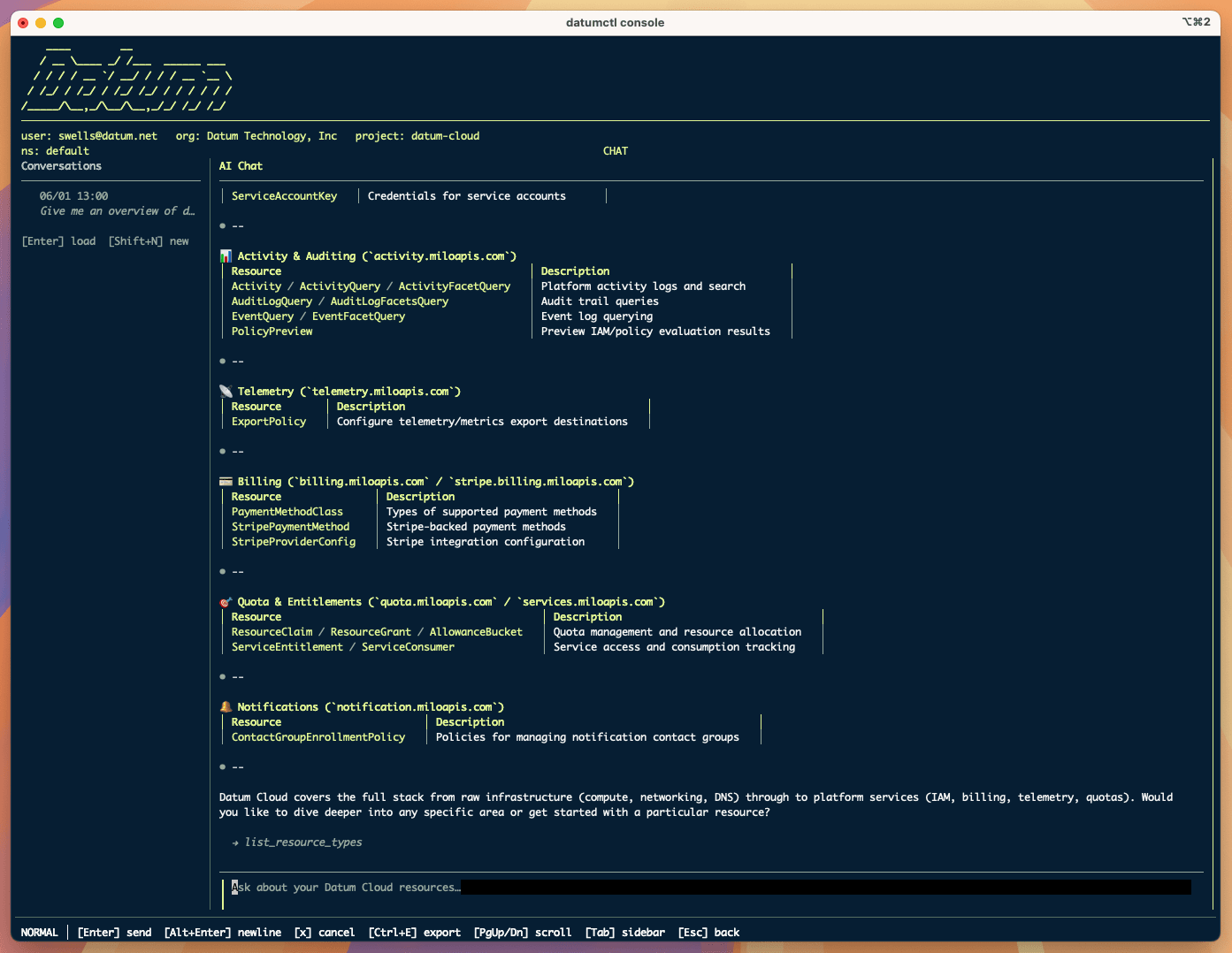Click the [Enter] send hint in status bar
Viewport: 1232px width, 953px height.
click(x=114, y=933)
